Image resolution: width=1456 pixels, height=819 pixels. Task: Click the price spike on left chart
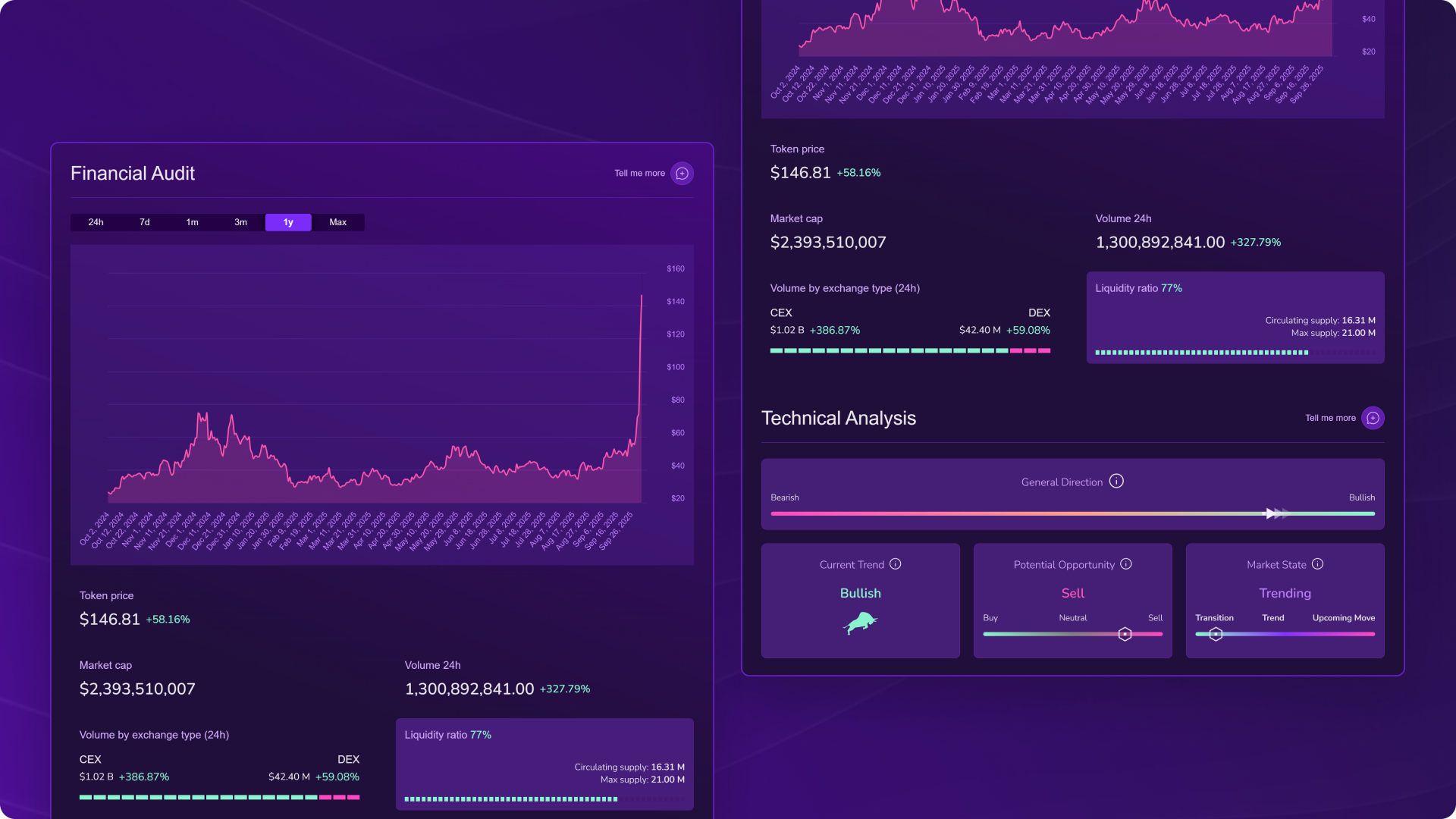pyautogui.click(x=641, y=303)
